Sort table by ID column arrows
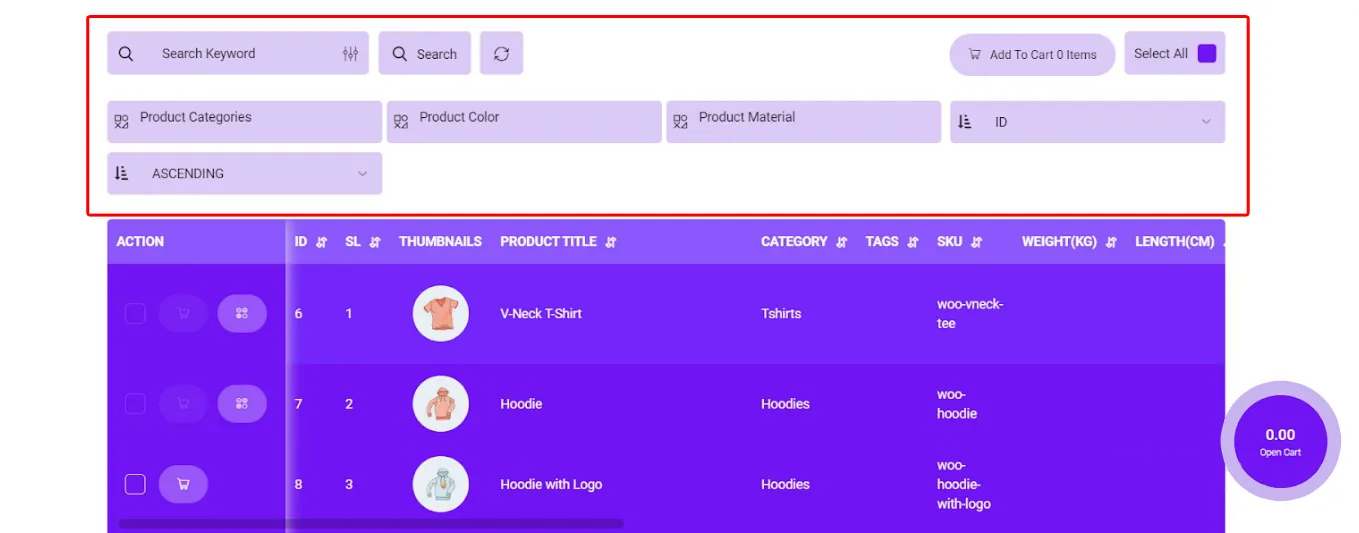This screenshot has height=533, width=1359. [x=322, y=242]
